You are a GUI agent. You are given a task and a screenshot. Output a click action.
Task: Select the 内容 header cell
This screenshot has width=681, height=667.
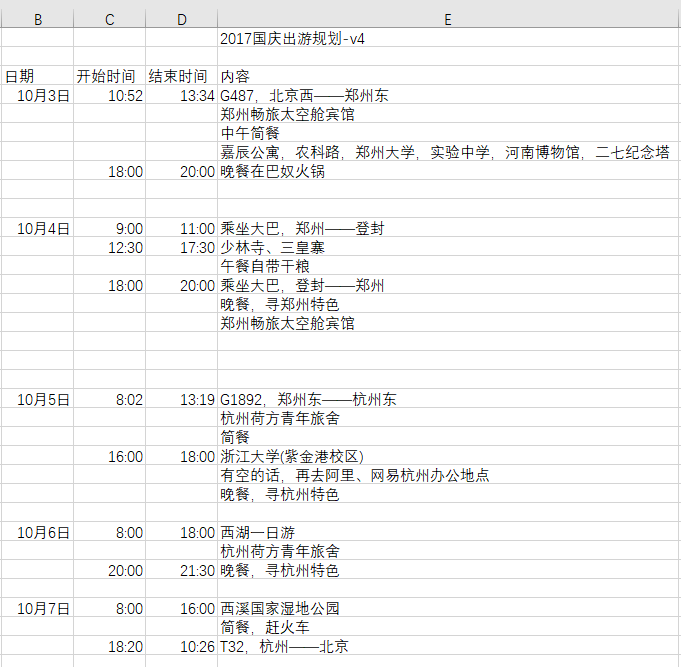(236, 77)
